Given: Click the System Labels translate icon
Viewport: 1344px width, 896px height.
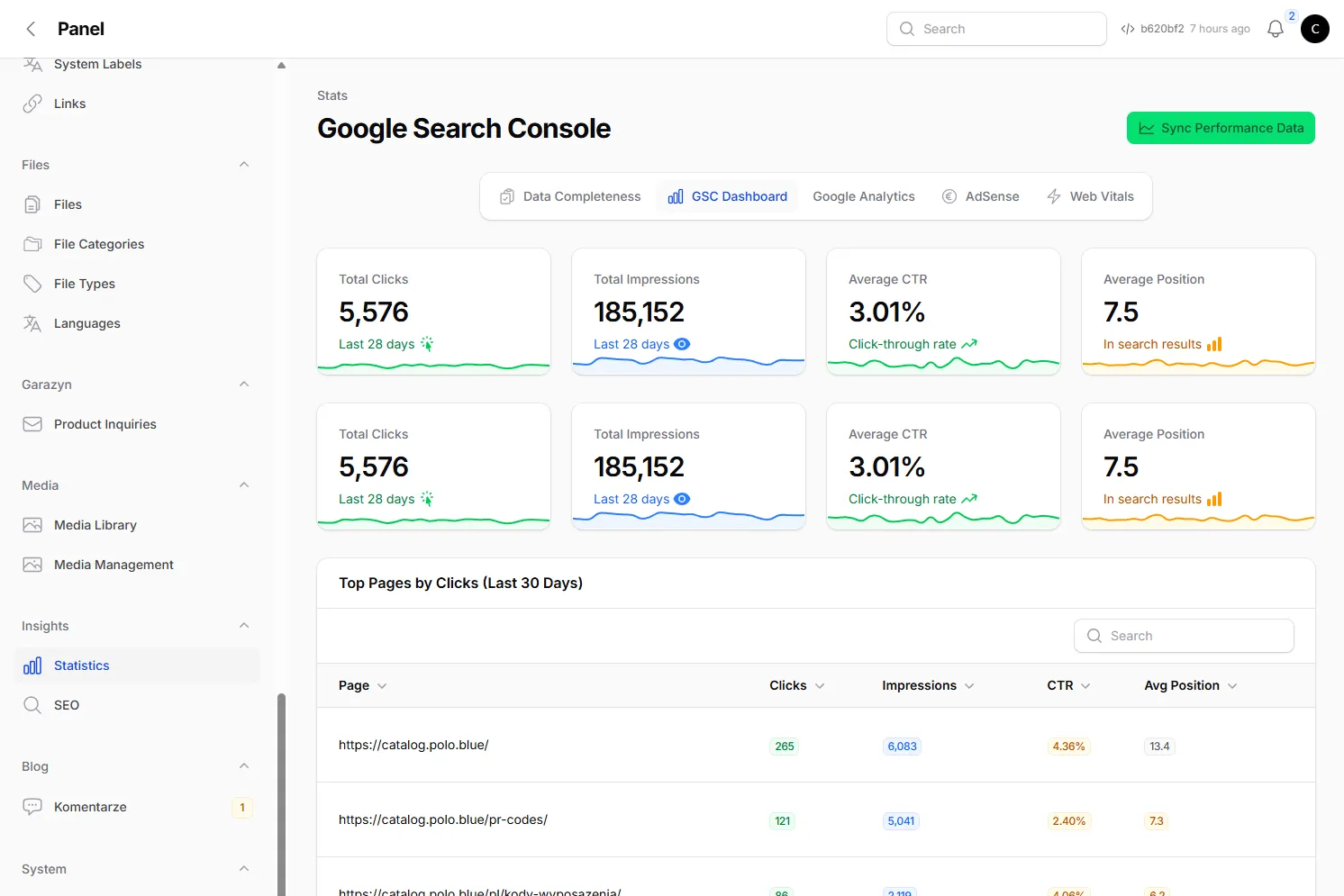Looking at the screenshot, I should [32, 64].
